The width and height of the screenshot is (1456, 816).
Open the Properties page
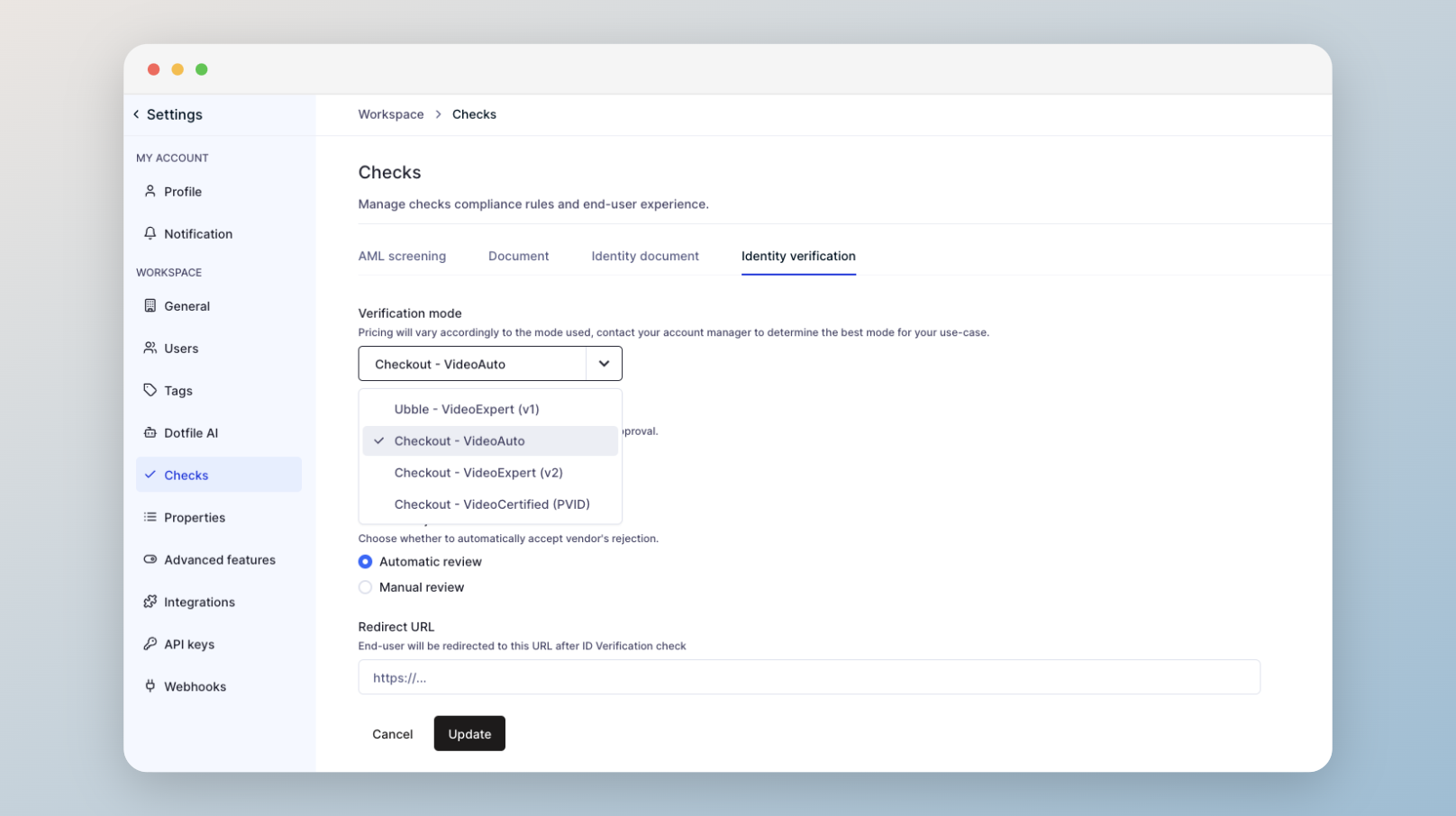click(219, 517)
